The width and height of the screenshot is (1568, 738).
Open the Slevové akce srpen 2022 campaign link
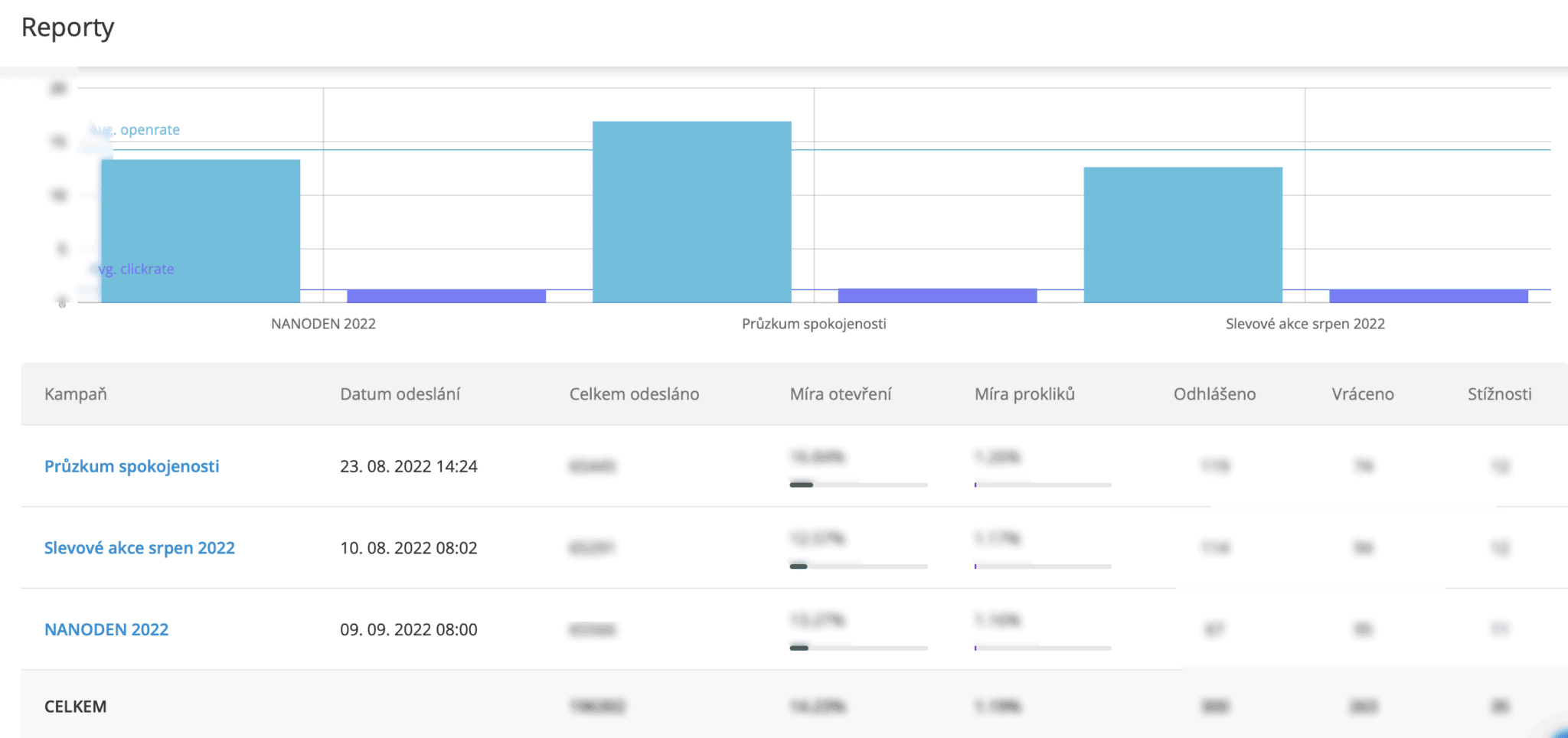(x=139, y=548)
